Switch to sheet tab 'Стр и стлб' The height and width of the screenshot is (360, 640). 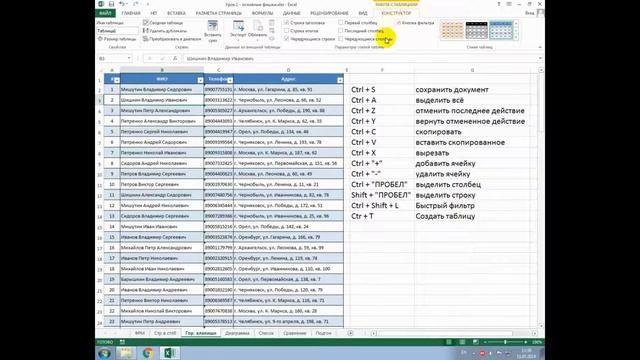pos(165,333)
